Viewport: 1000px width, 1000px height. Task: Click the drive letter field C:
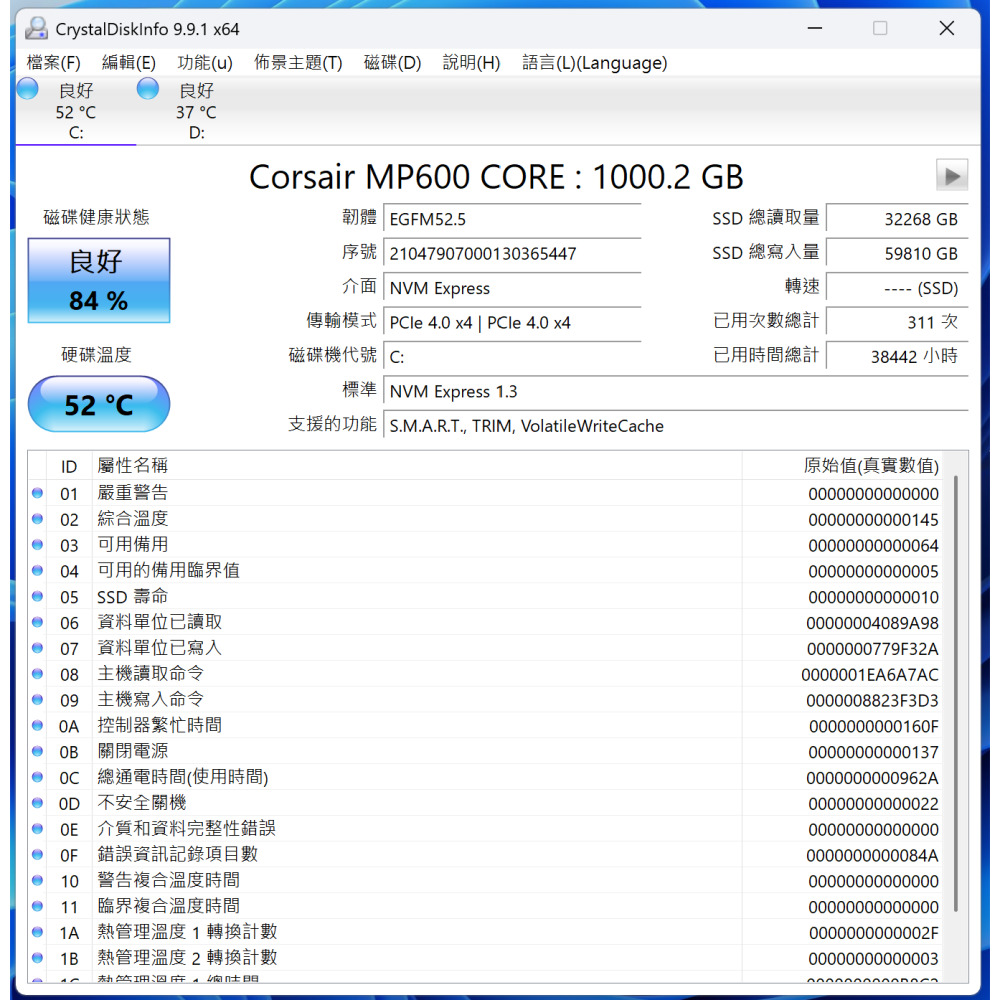[x=512, y=357]
